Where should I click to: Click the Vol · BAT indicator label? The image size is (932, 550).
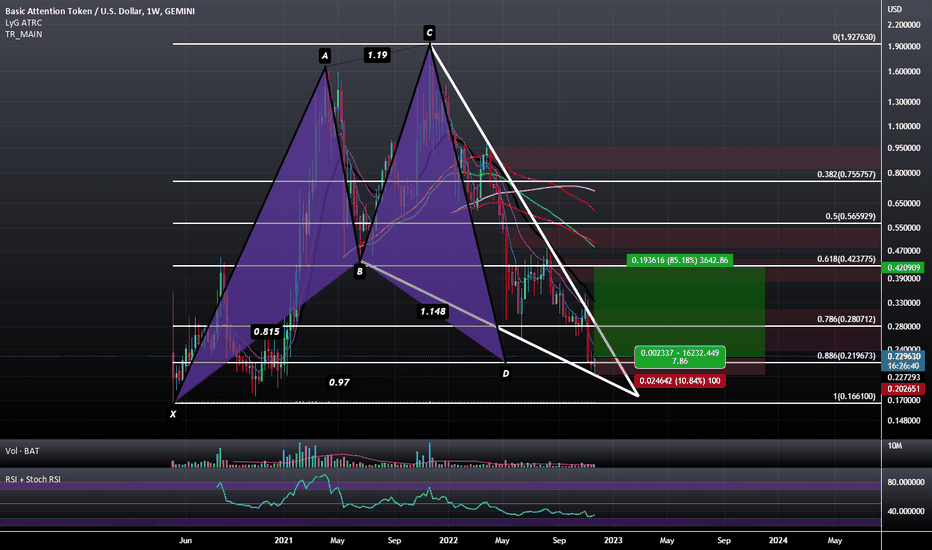[x=22, y=451]
